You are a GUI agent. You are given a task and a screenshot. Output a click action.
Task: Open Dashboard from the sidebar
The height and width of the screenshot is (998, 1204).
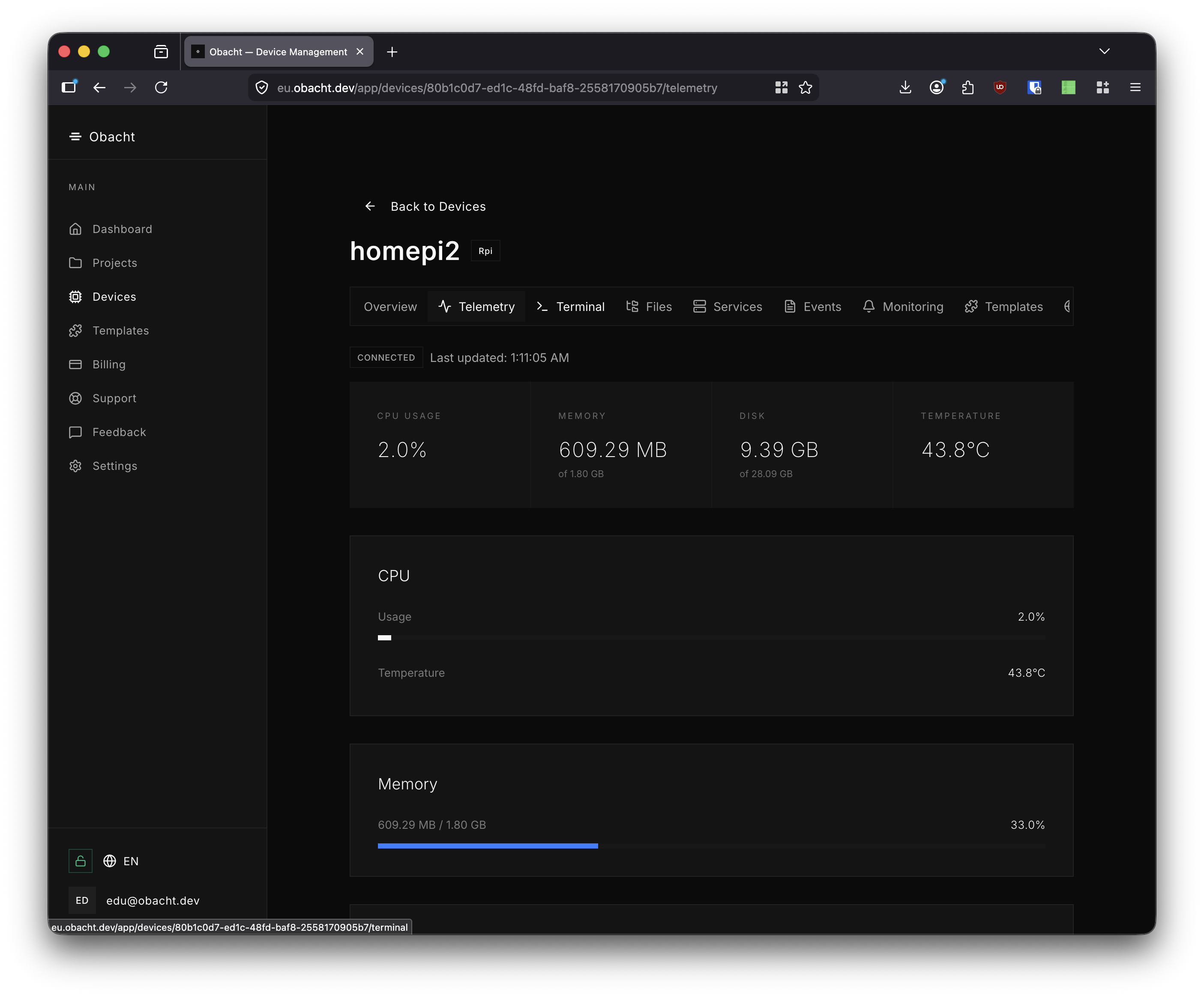[110, 229]
